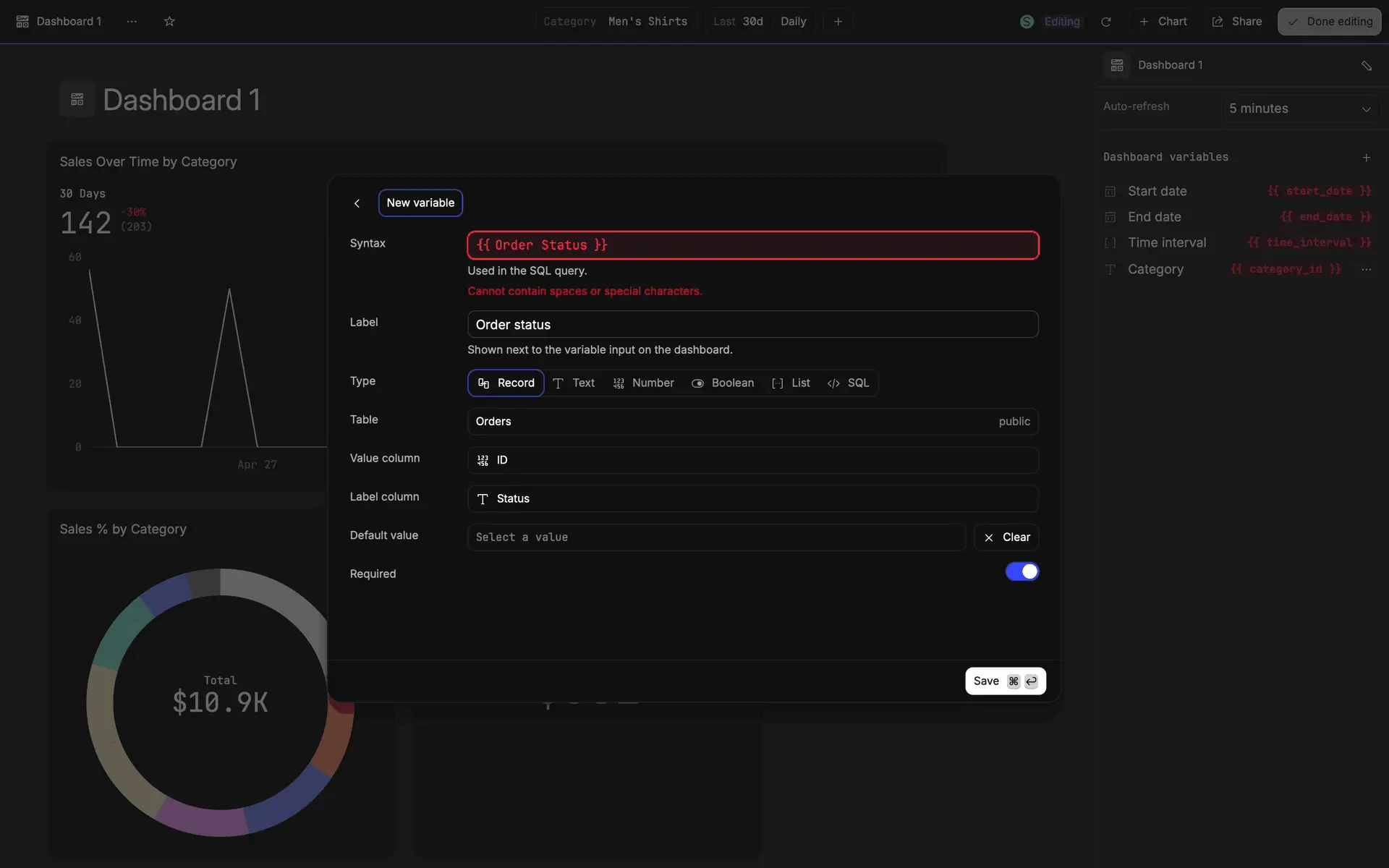This screenshot has height=868, width=1389.
Task: Click the Syntax input field
Action: tap(752, 245)
